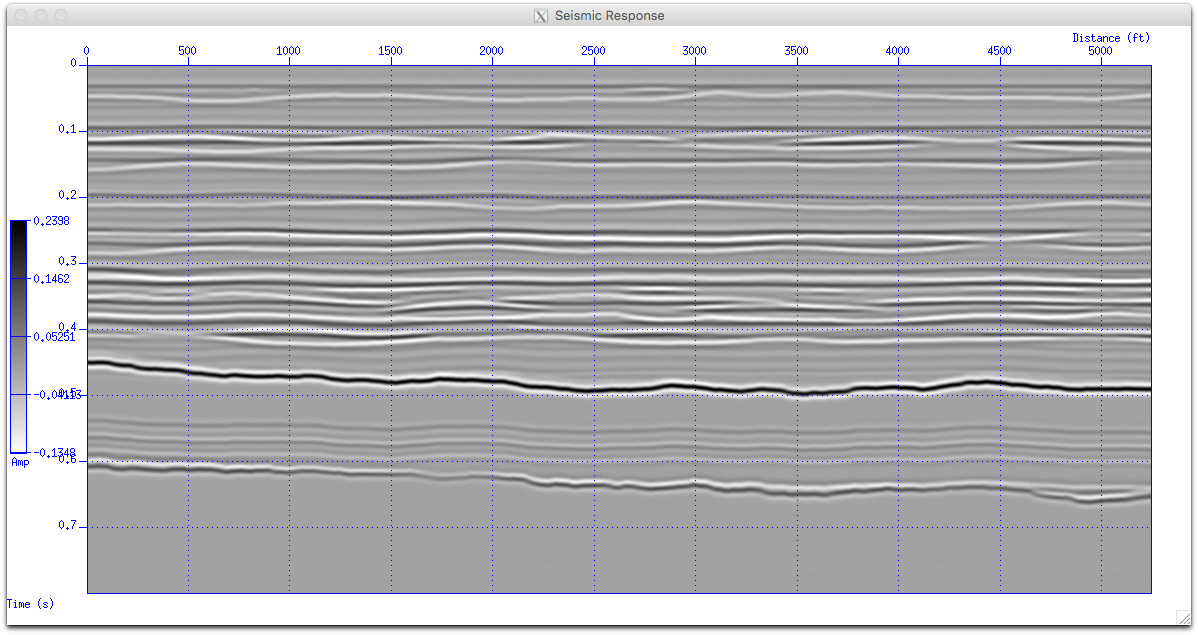Click the Distance (ft) axis label
Viewport: 1198px width, 635px height.
click(x=1110, y=37)
